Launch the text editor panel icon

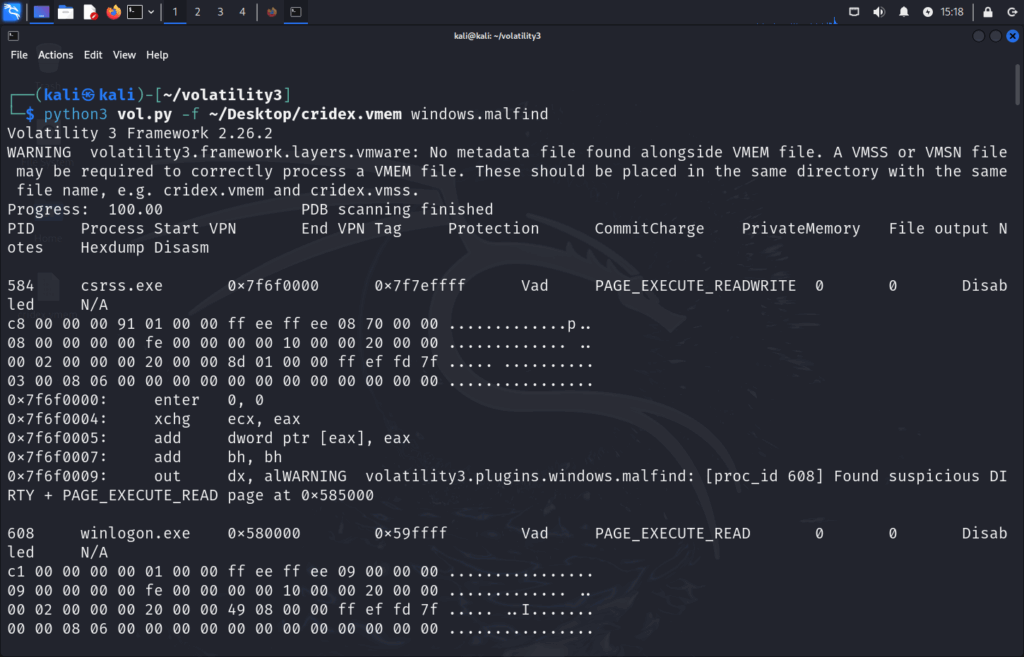90,12
